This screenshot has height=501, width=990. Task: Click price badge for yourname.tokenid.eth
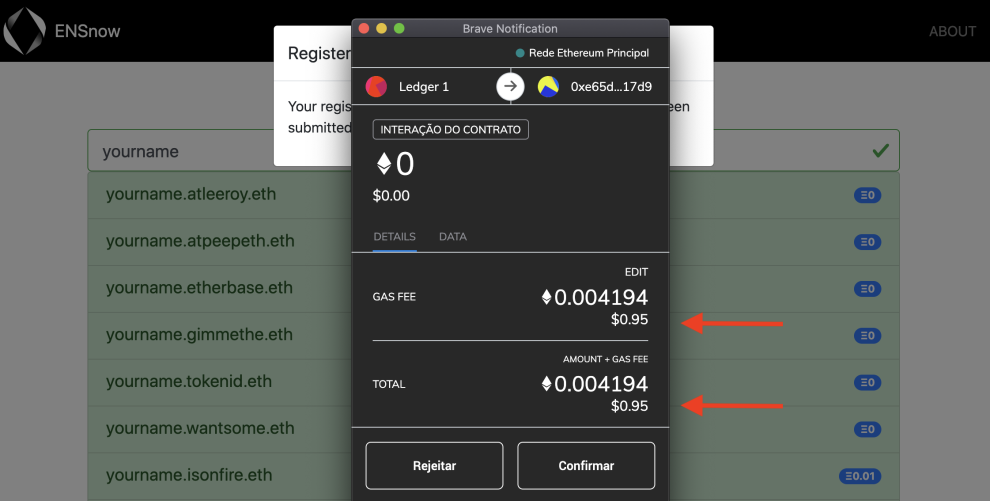pyautogui.click(x=868, y=382)
